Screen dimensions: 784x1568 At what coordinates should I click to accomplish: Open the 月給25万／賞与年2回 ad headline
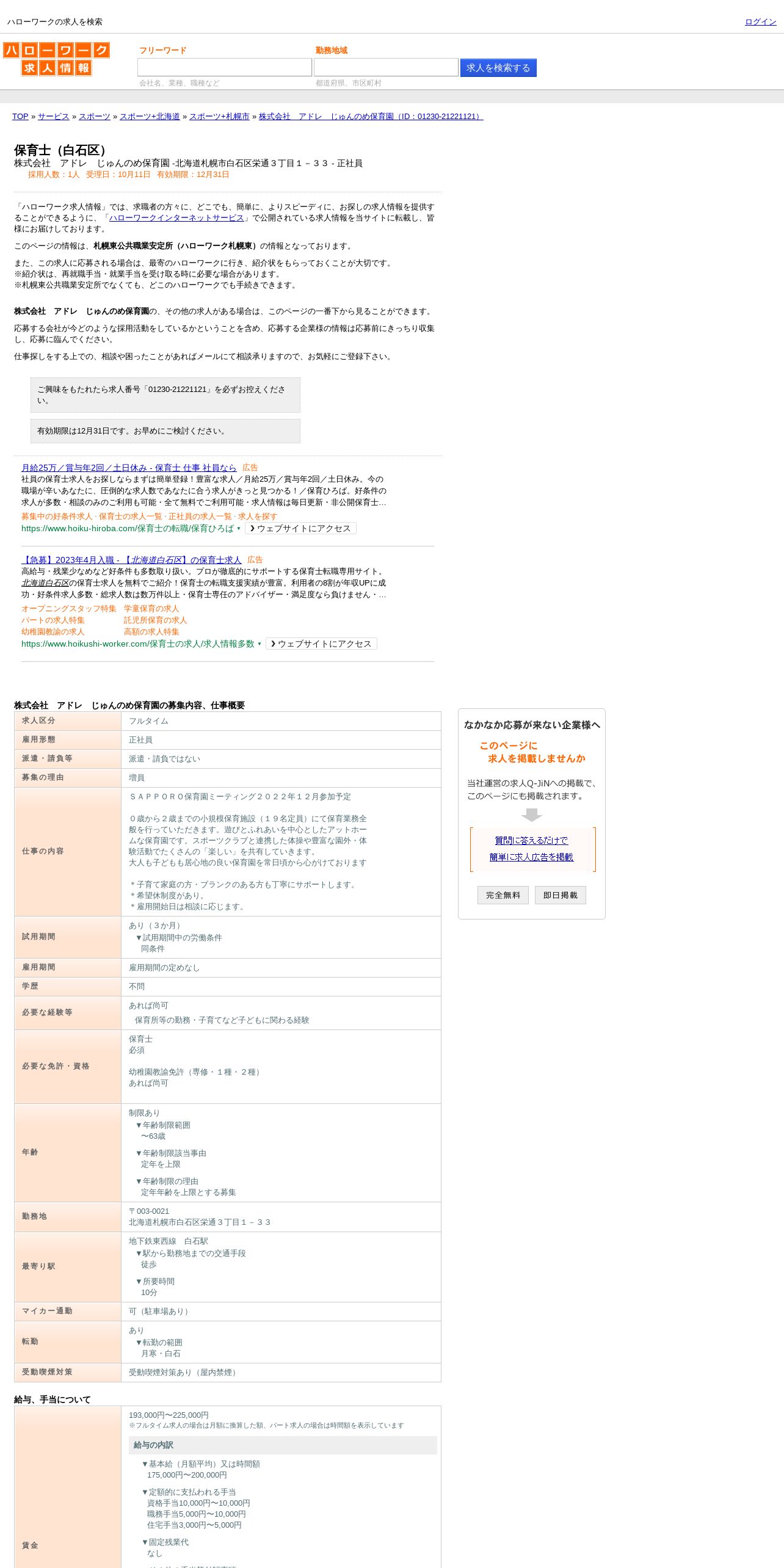[129, 468]
